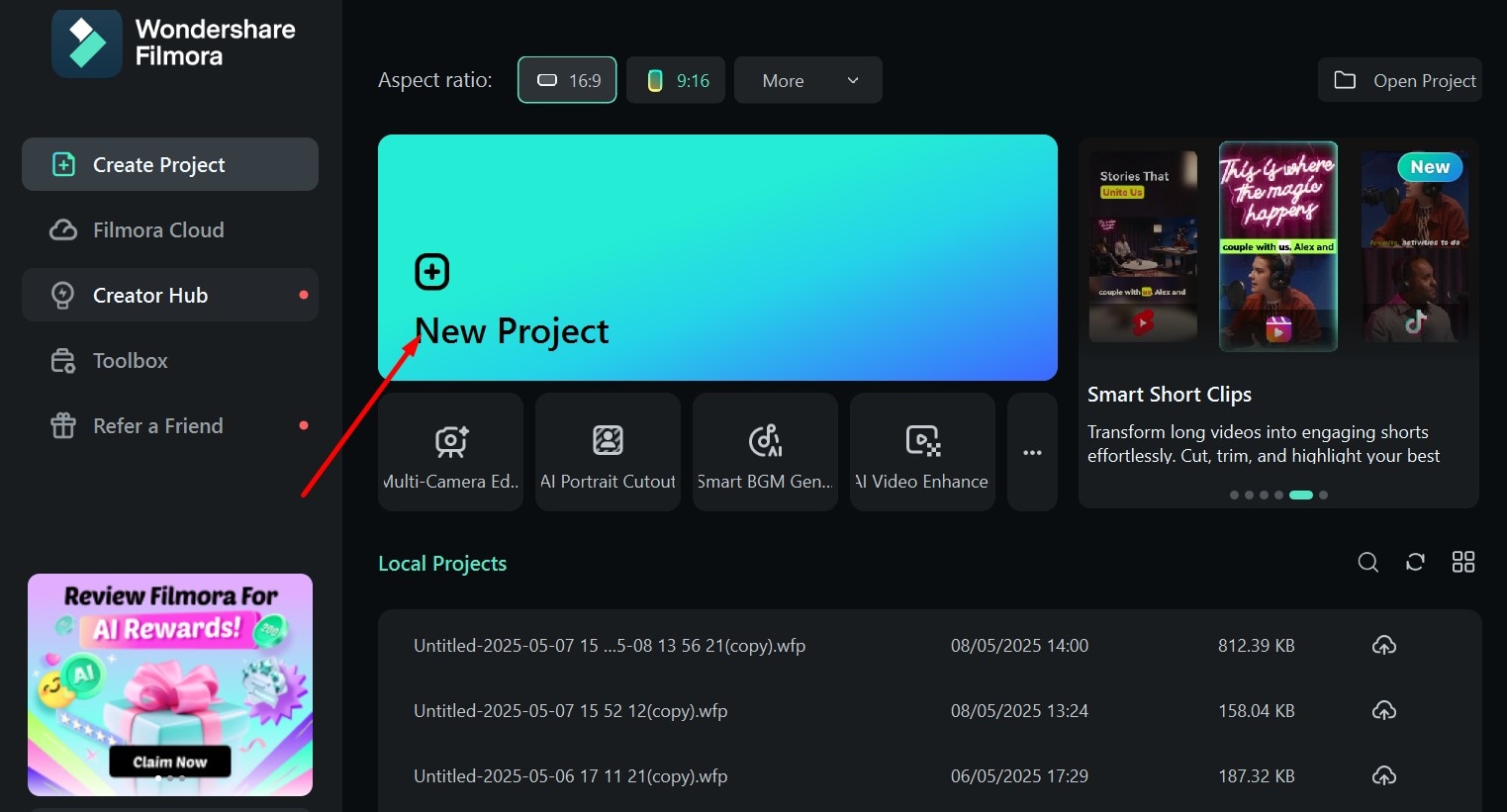Launch the AI Video Enhancer tool
Screen dimensions: 1507x812
click(x=922, y=452)
